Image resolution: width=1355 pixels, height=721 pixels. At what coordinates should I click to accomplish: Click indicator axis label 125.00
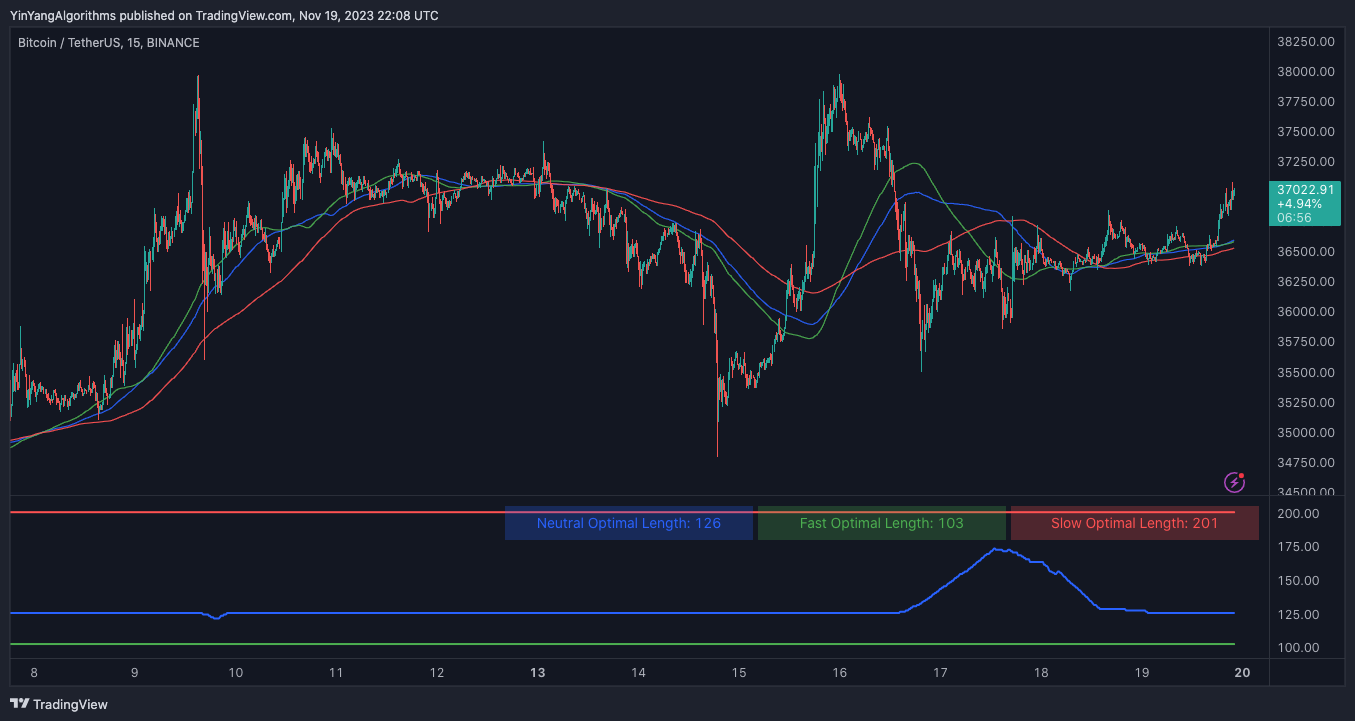[x=1298, y=615]
